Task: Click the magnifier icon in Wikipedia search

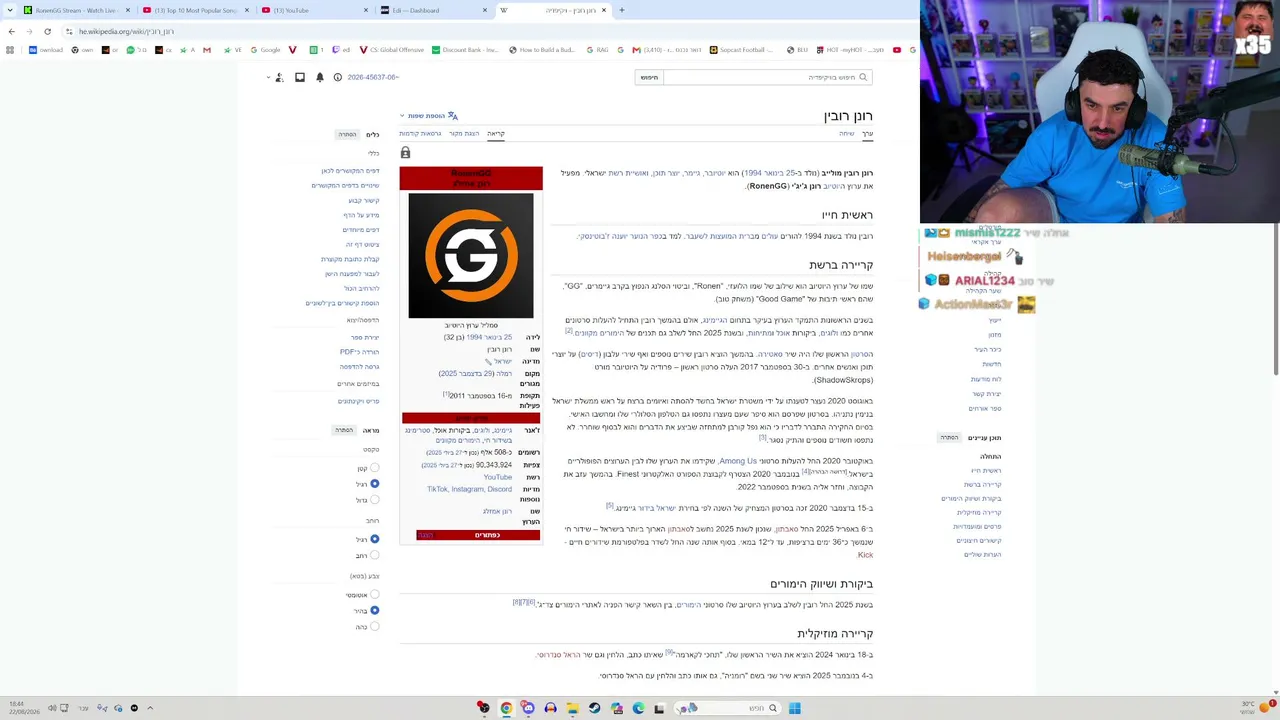Action: click(863, 77)
